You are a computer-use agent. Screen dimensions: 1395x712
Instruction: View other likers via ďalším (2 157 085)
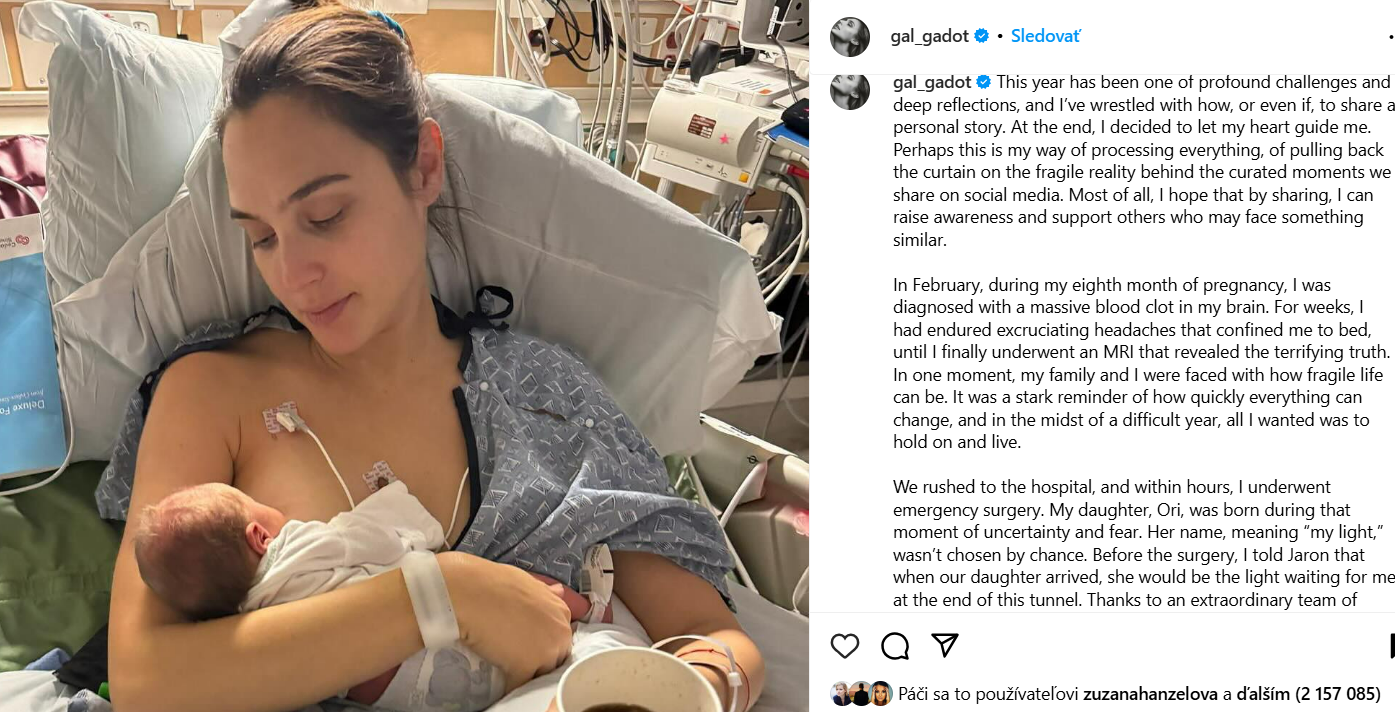[1309, 693]
